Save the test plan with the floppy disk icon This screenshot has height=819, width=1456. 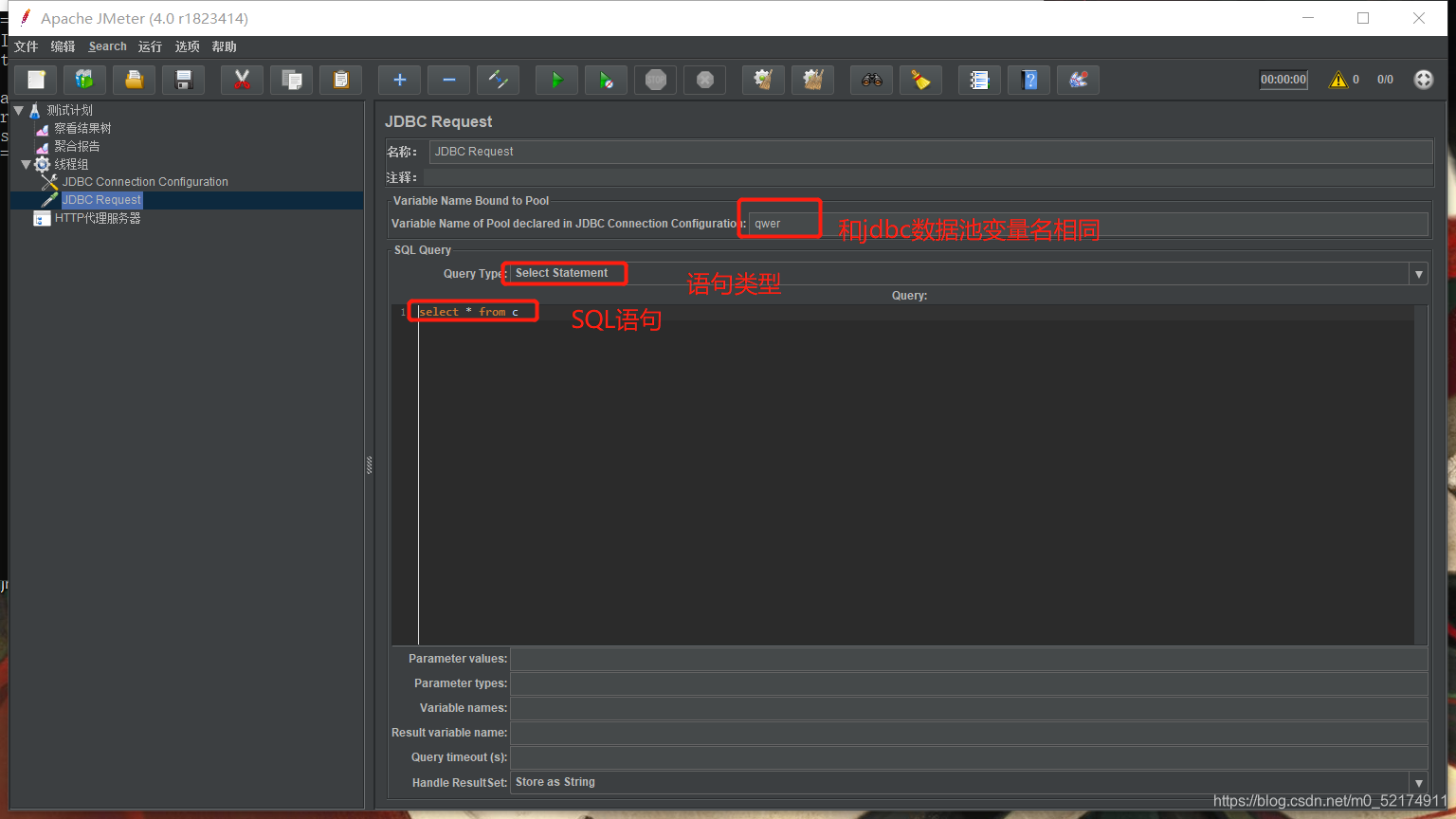[184, 80]
